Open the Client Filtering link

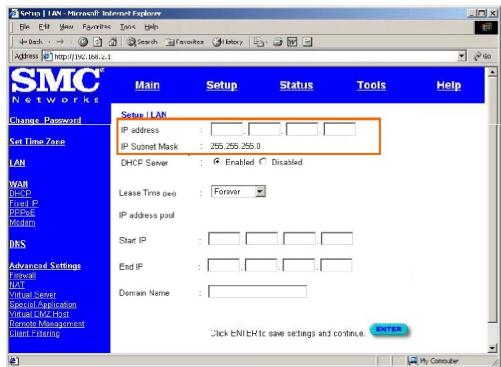coord(35,333)
